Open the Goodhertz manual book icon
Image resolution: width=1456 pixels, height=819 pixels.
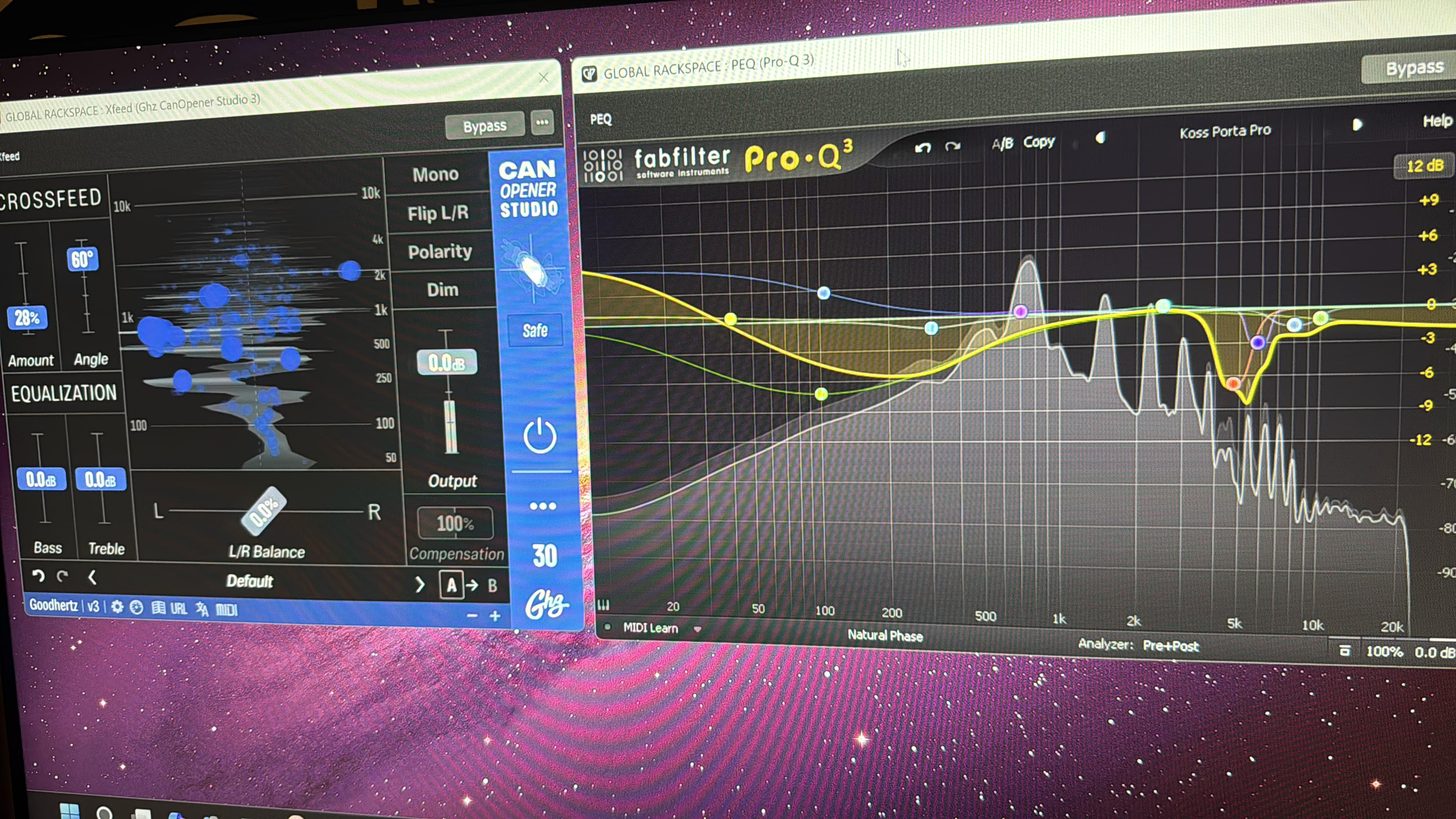(x=158, y=608)
